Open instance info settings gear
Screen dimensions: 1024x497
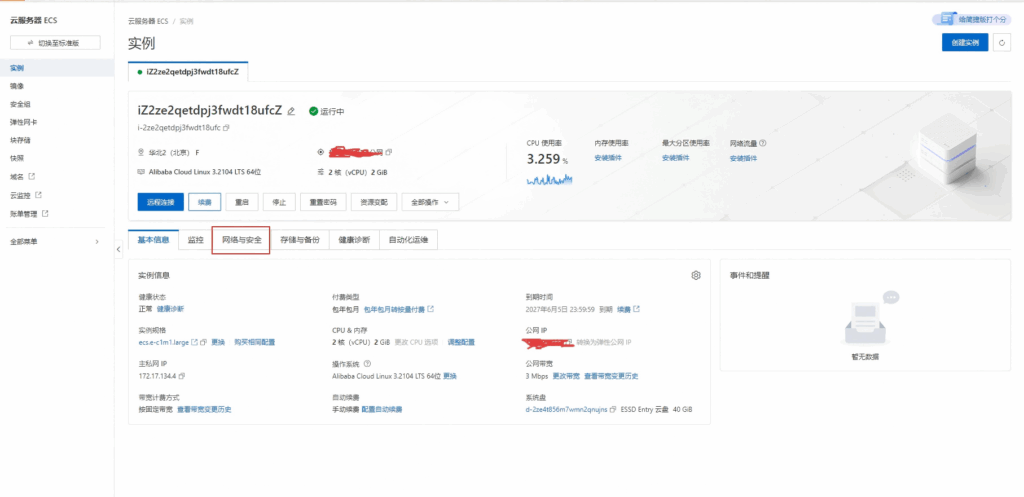point(696,276)
